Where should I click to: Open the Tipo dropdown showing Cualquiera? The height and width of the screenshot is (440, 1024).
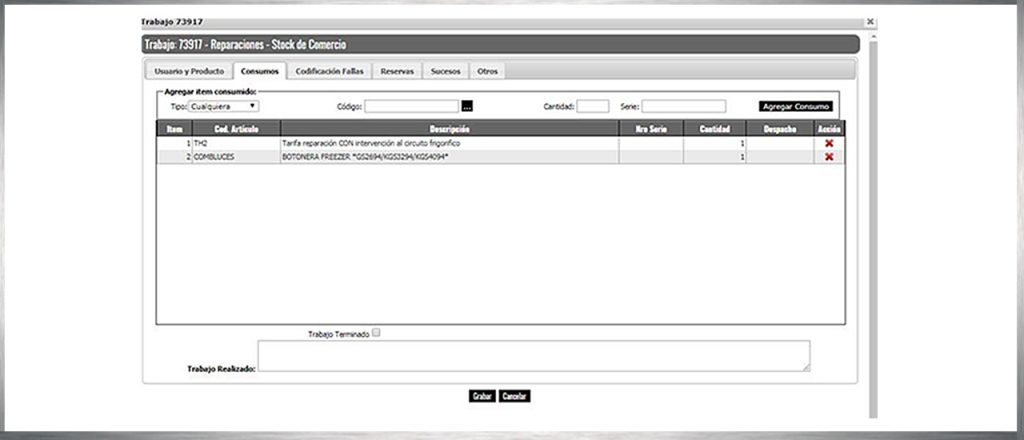[224, 106]
